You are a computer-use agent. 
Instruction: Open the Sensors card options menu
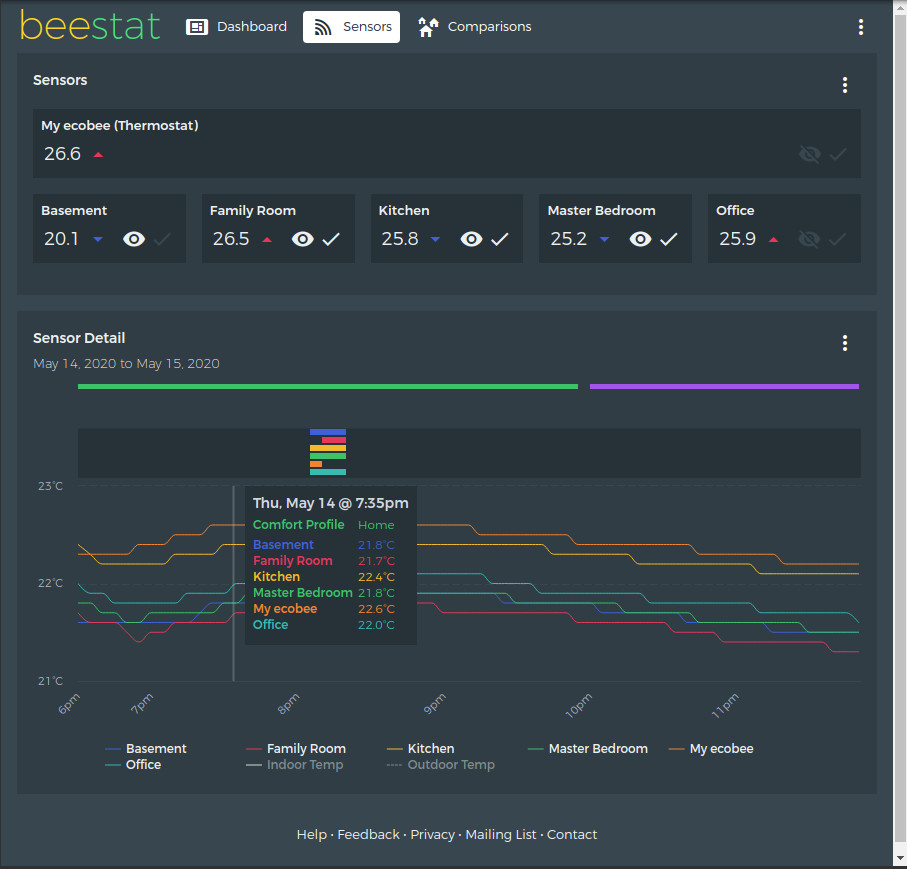pyautogui.click(x=845, y=85)
